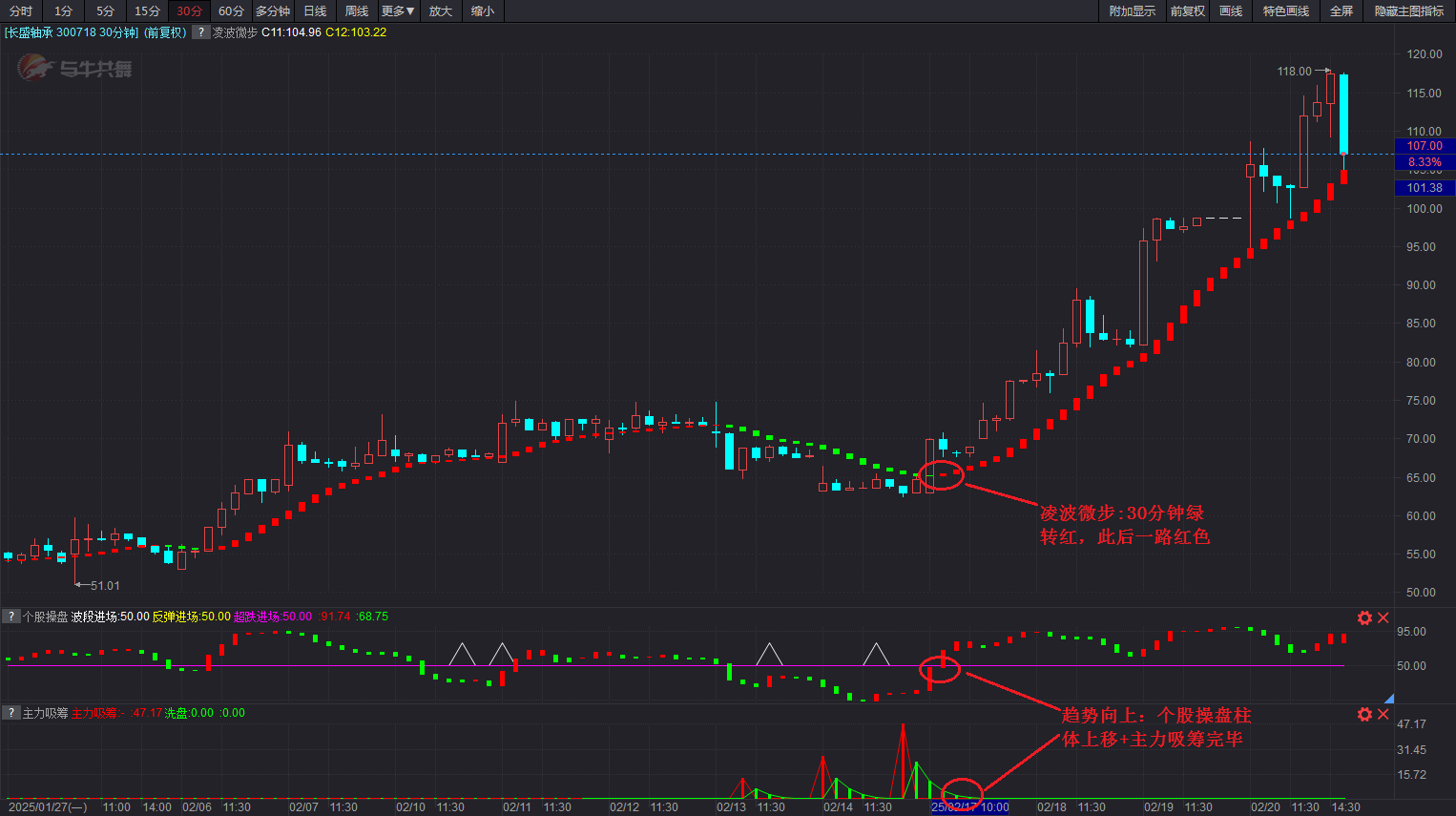Switch to 周线 weekly chart

click(x=357, y=11)
